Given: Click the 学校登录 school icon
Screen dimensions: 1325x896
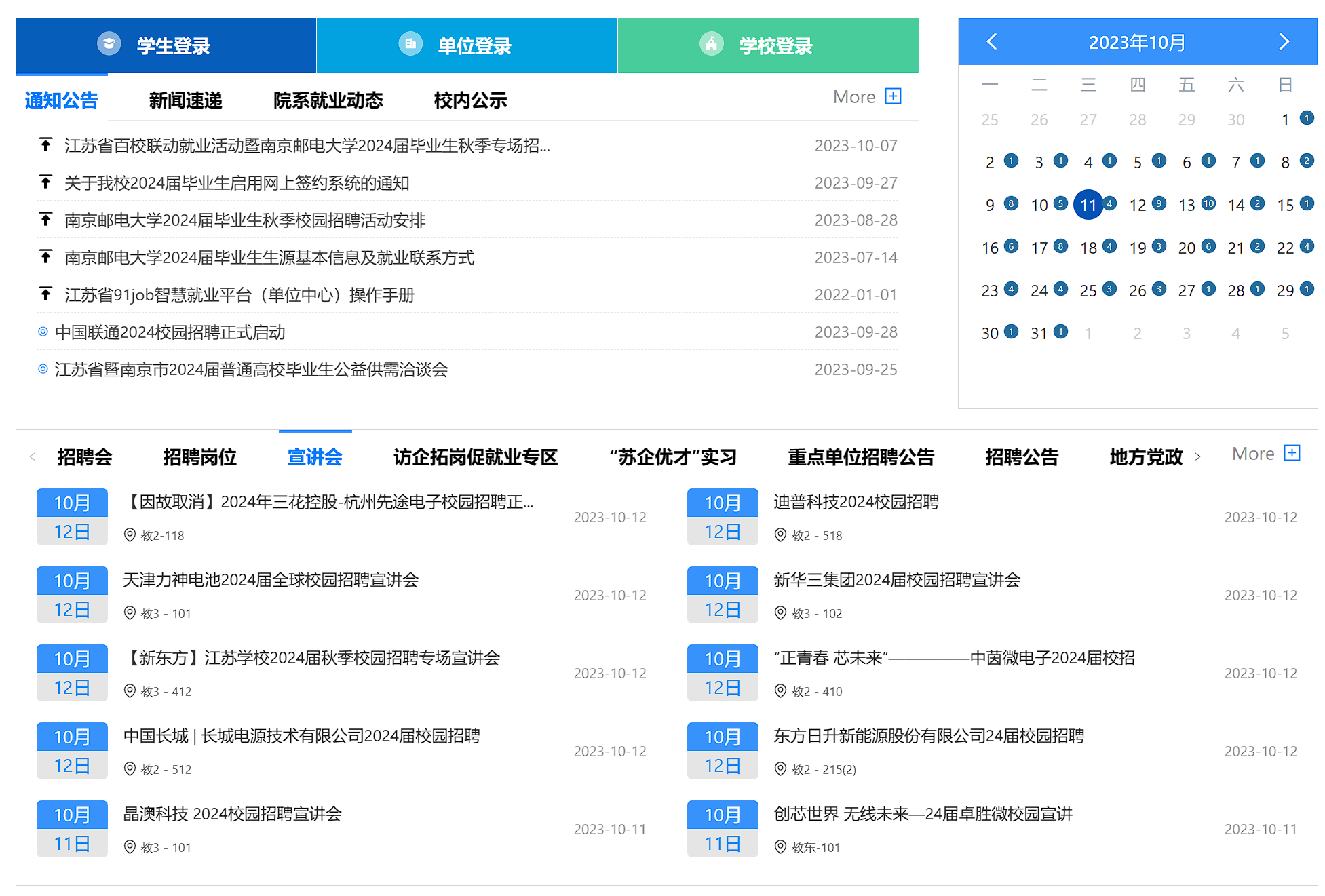Looking at the screenshot, I should click(711, 44).
